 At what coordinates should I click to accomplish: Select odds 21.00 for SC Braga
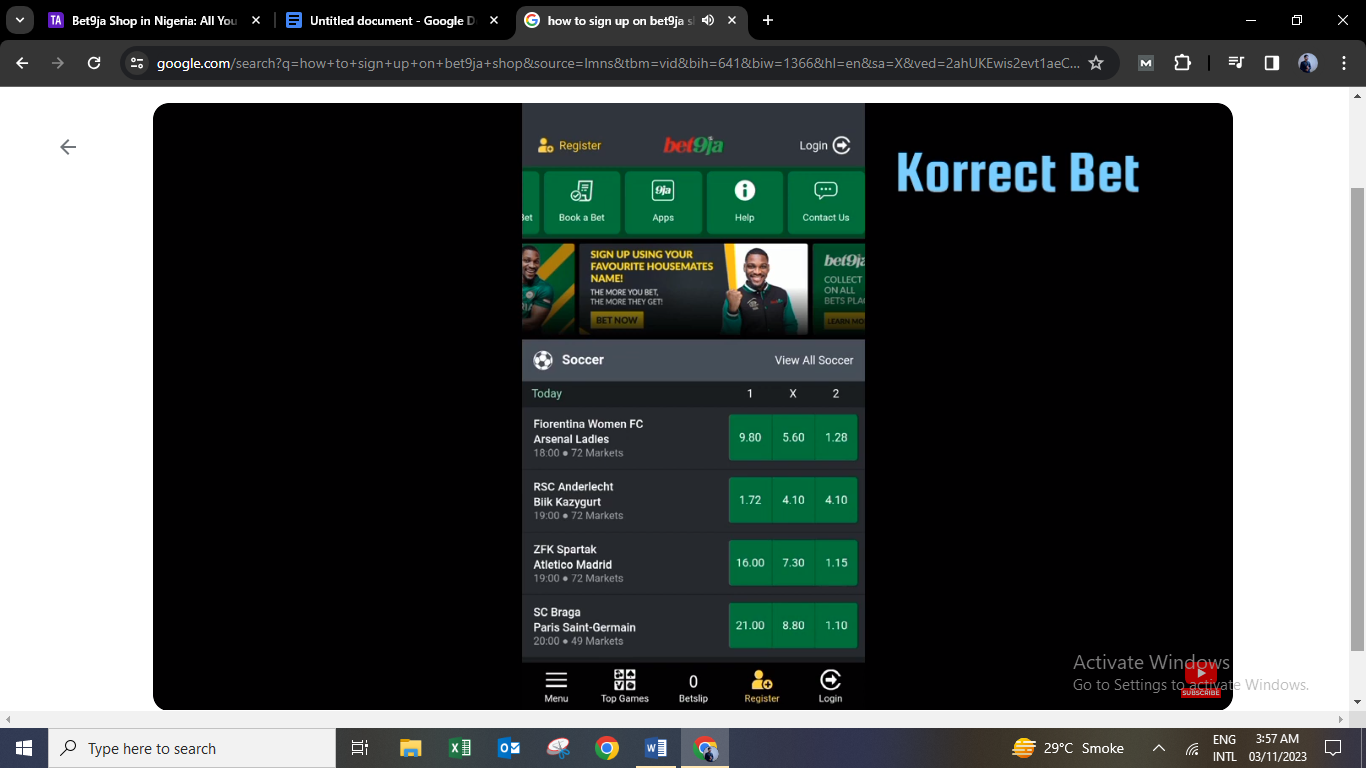point(750,625)
